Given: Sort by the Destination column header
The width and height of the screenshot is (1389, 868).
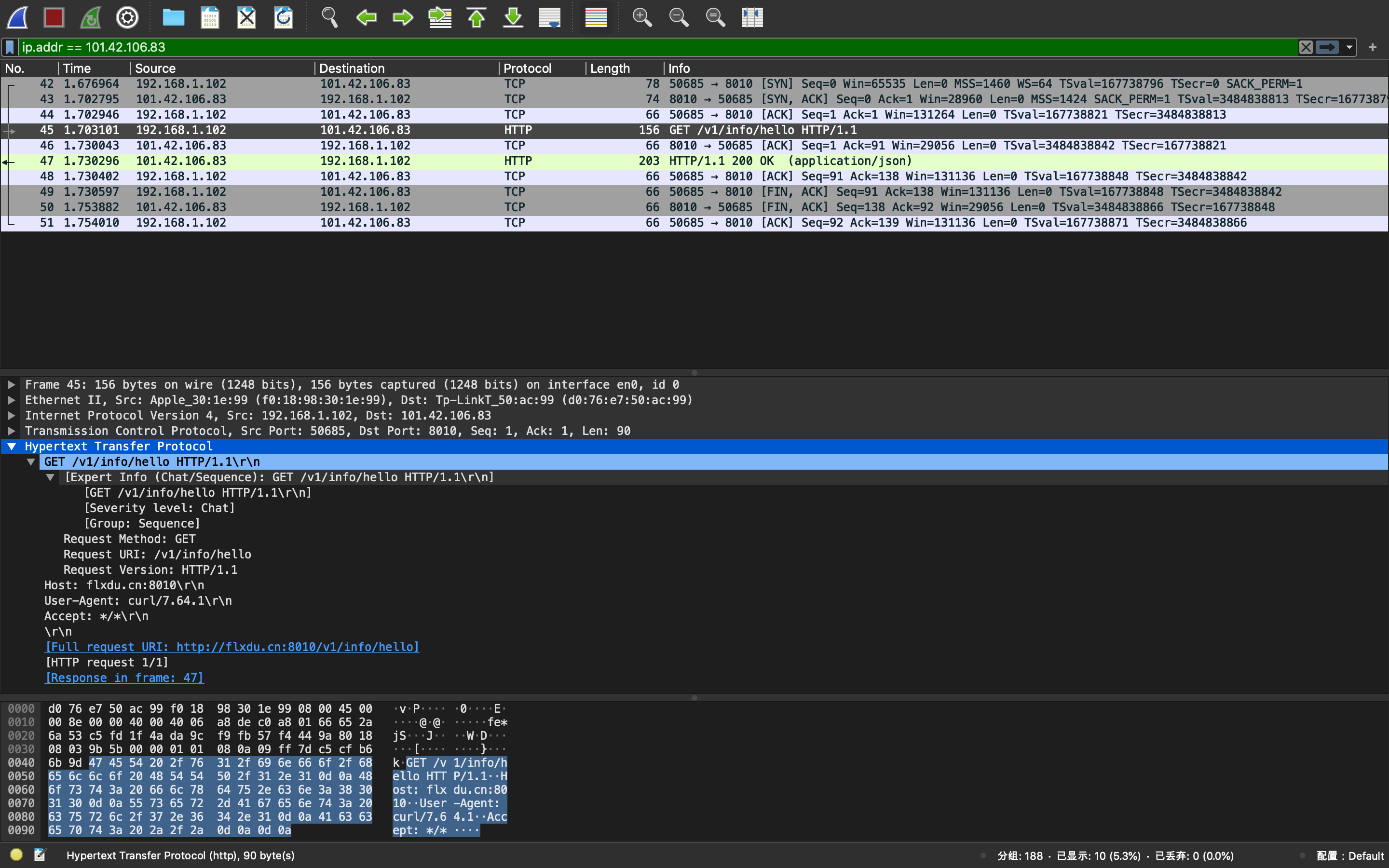Looking at the screenshot, I should coord(407,68).
